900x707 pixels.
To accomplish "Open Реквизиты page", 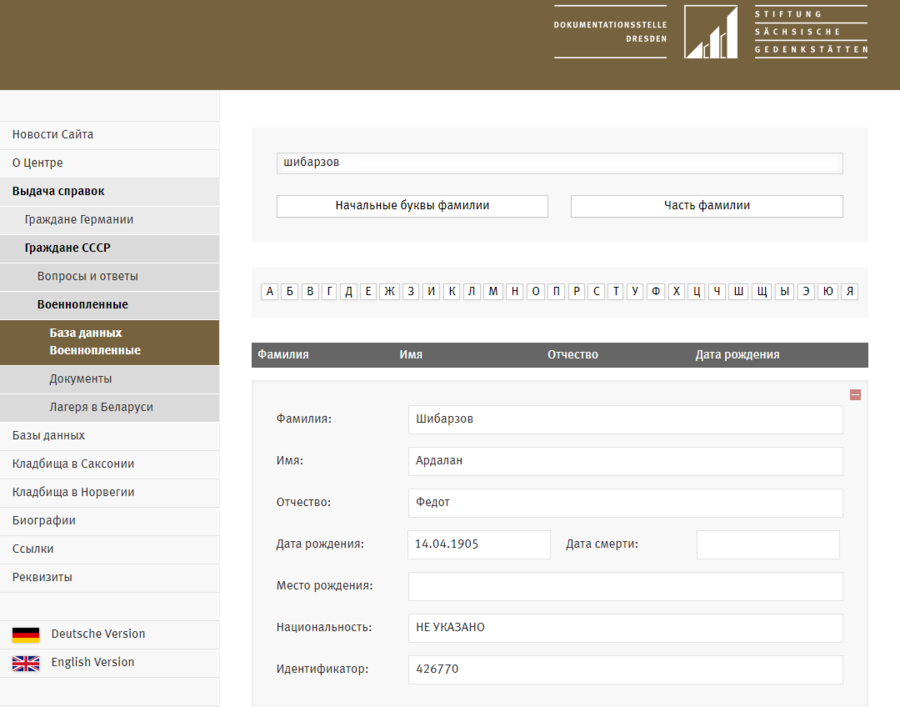I will [x=110, y=578].
